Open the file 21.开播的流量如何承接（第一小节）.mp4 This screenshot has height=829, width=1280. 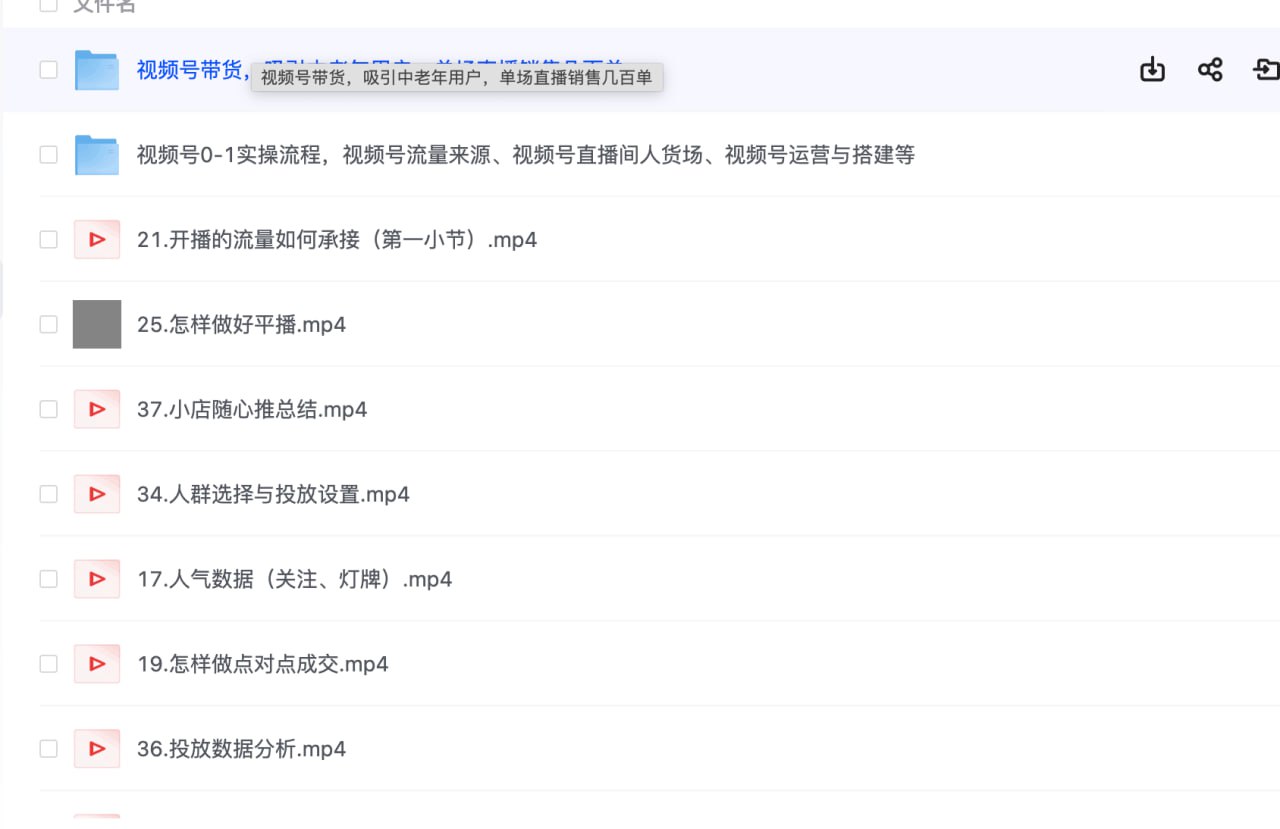coord(337,239)
